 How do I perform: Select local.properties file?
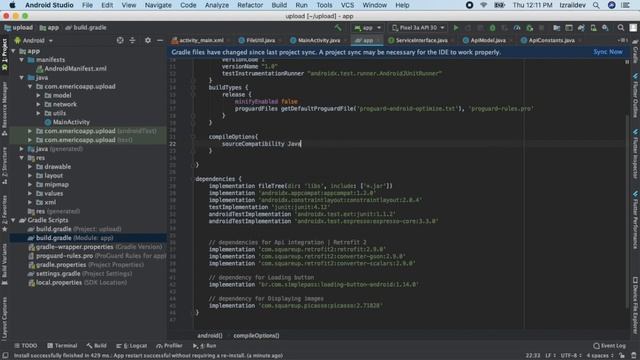tap(77, 282)
